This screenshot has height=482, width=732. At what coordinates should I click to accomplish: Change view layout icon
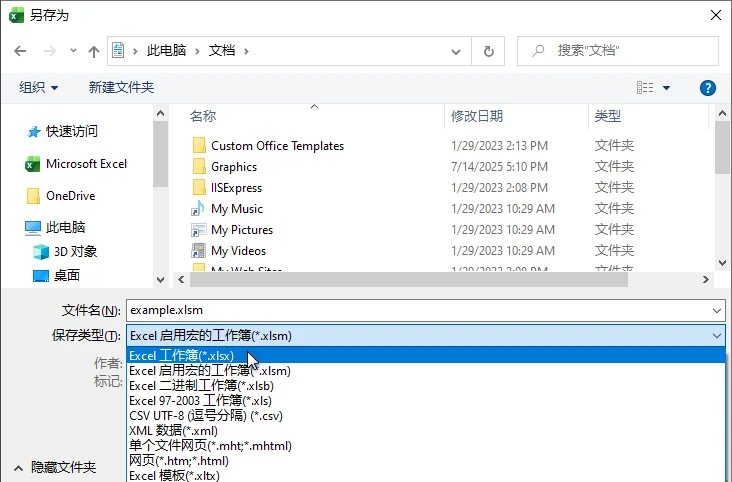coord(645,87)
